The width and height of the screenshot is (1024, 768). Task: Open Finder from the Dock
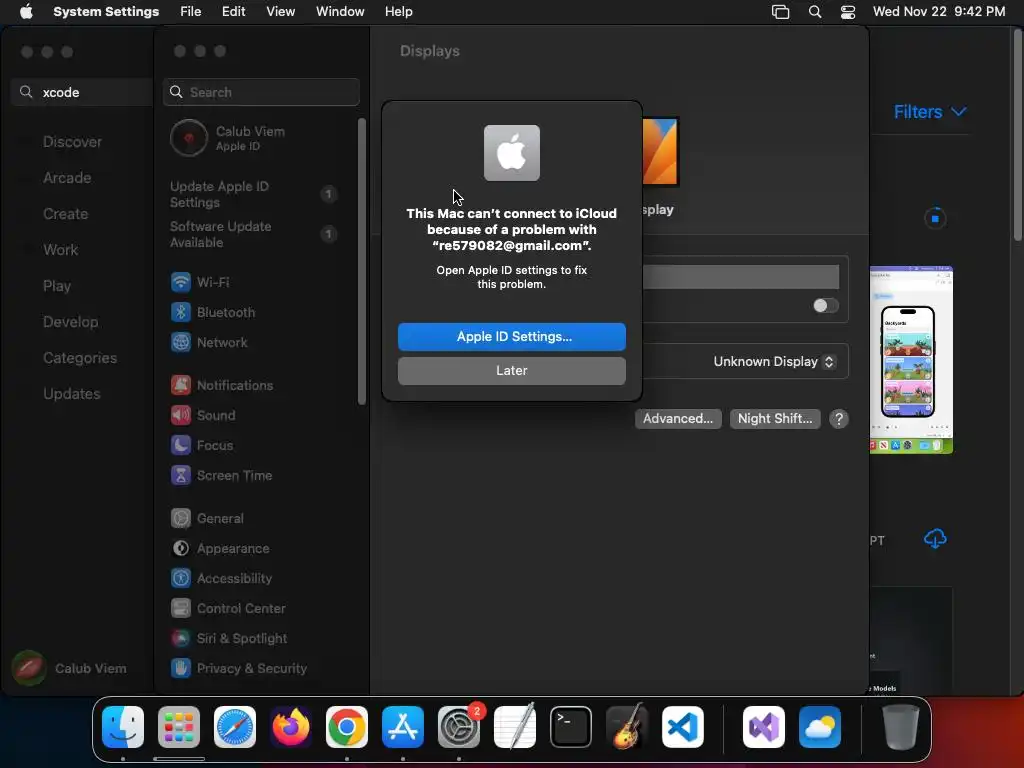(123, 727)
